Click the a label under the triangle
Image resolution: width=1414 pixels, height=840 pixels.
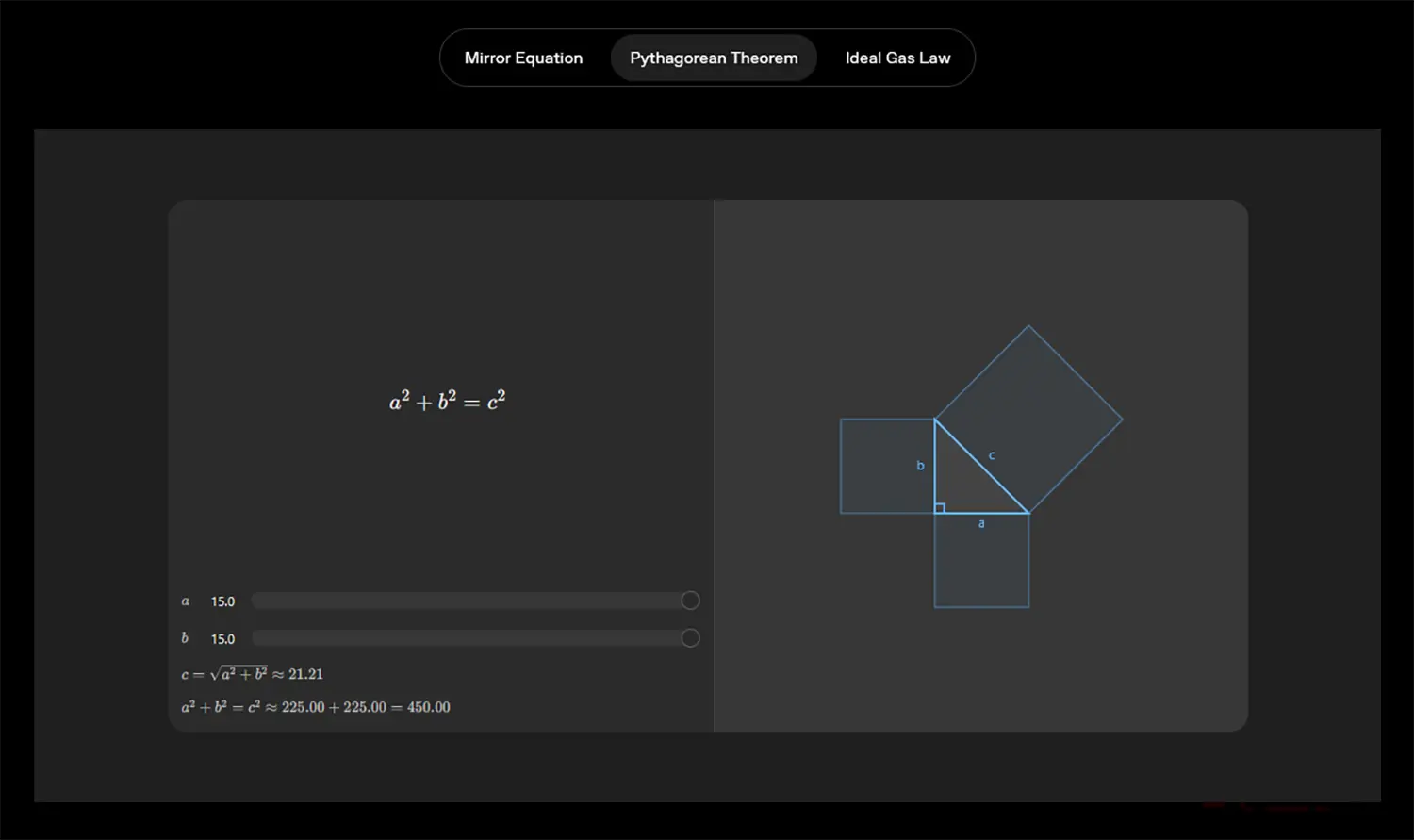(981, 523)
